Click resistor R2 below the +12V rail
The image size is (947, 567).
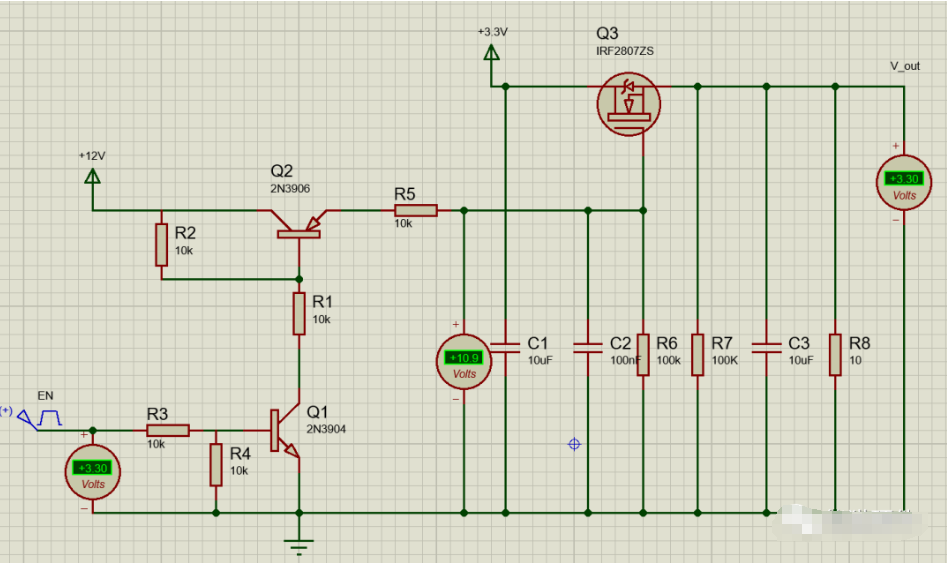coord(161,245)
